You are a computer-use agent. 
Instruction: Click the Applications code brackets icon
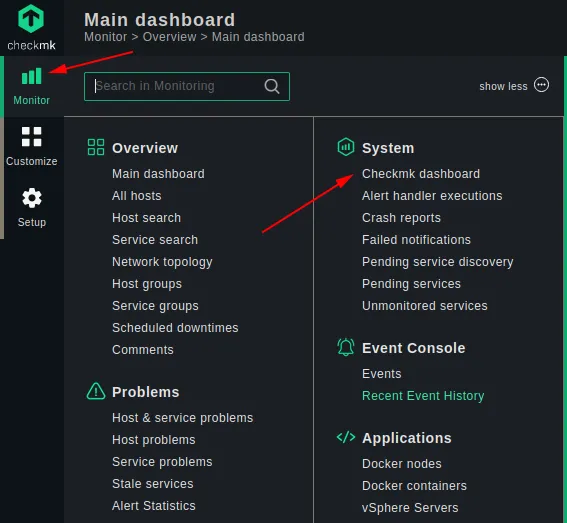[x=346, y=437]
